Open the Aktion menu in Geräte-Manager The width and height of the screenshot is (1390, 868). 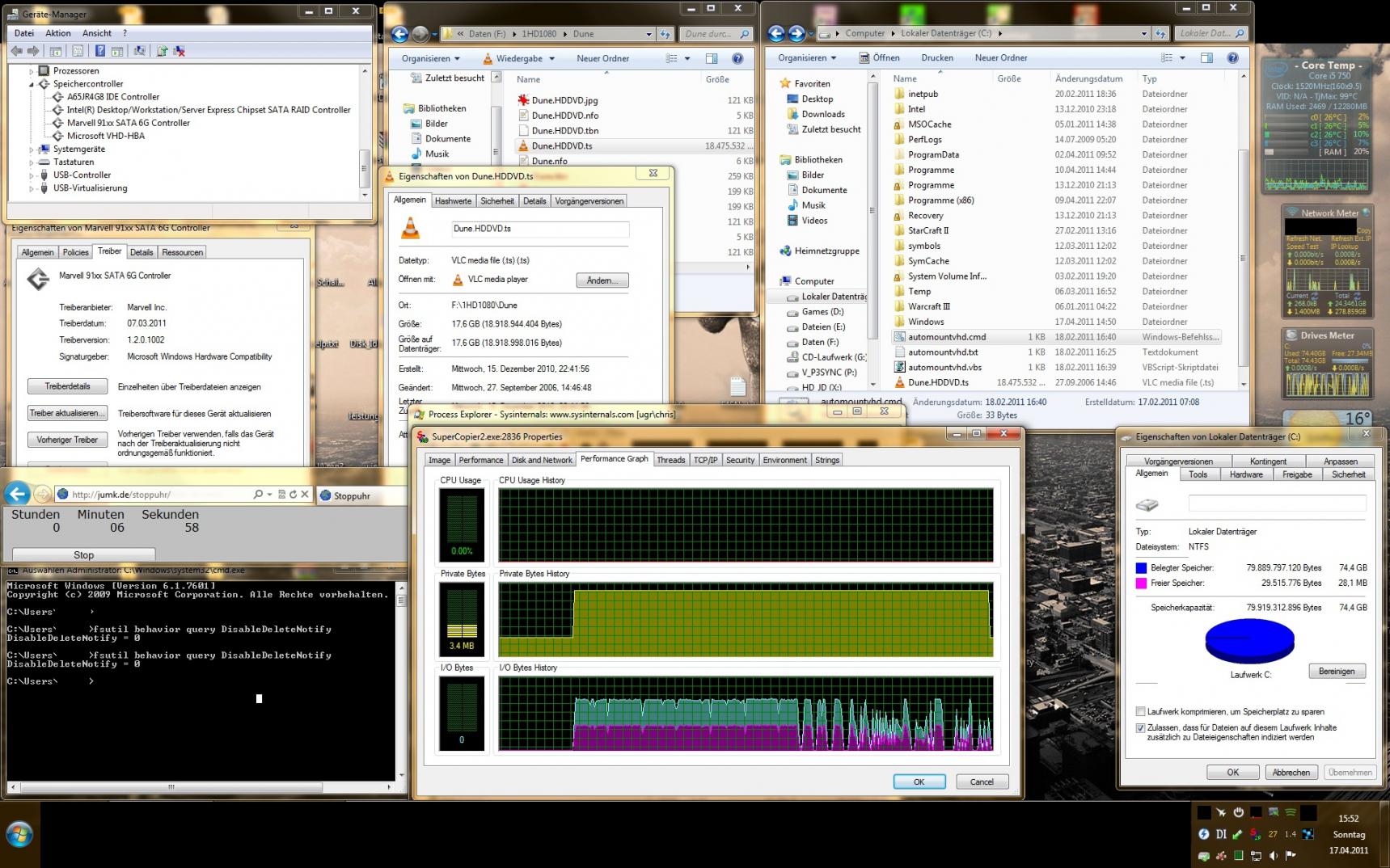pos(57,33)
